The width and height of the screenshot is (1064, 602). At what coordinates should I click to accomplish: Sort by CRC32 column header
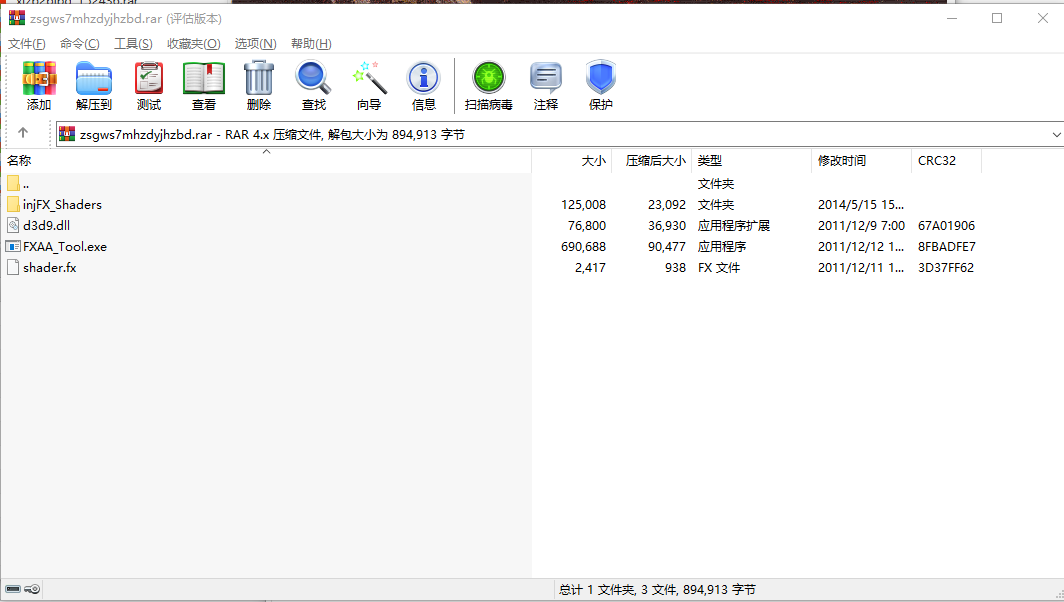[946, 161]
